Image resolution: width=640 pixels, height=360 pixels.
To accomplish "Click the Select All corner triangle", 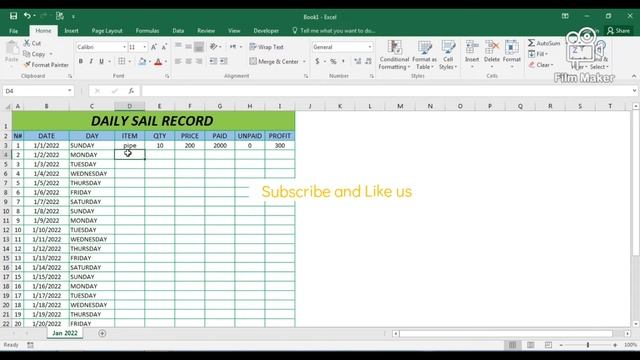I will [x=7, y=107].
